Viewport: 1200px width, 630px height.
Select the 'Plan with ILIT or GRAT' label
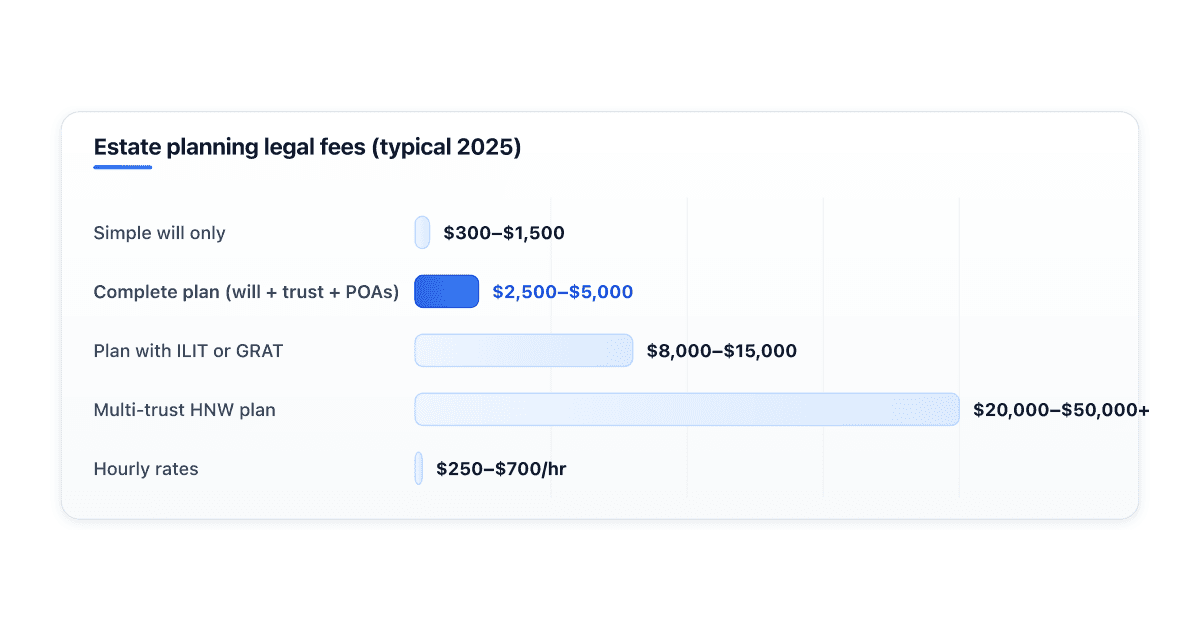pos(188,351)
